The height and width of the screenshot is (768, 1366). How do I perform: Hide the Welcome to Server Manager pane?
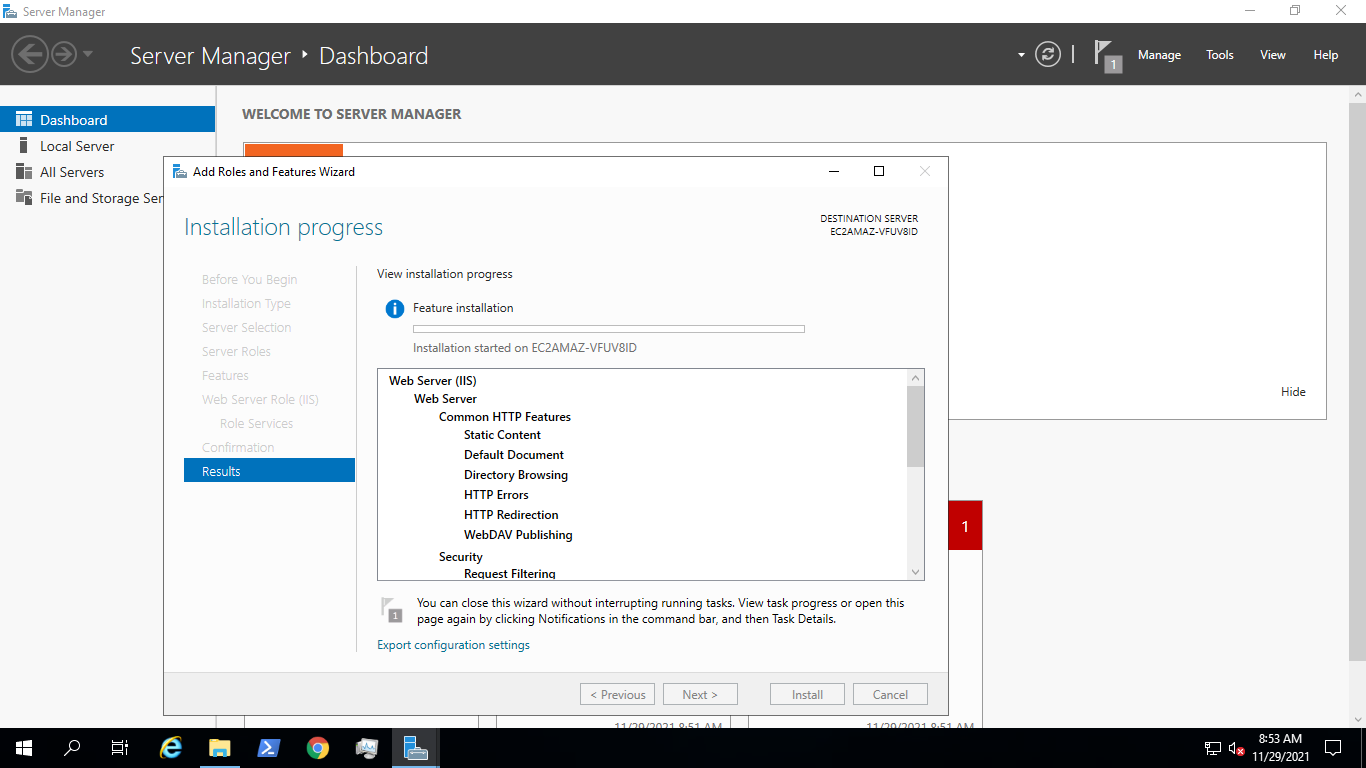tap(1293, 391)
